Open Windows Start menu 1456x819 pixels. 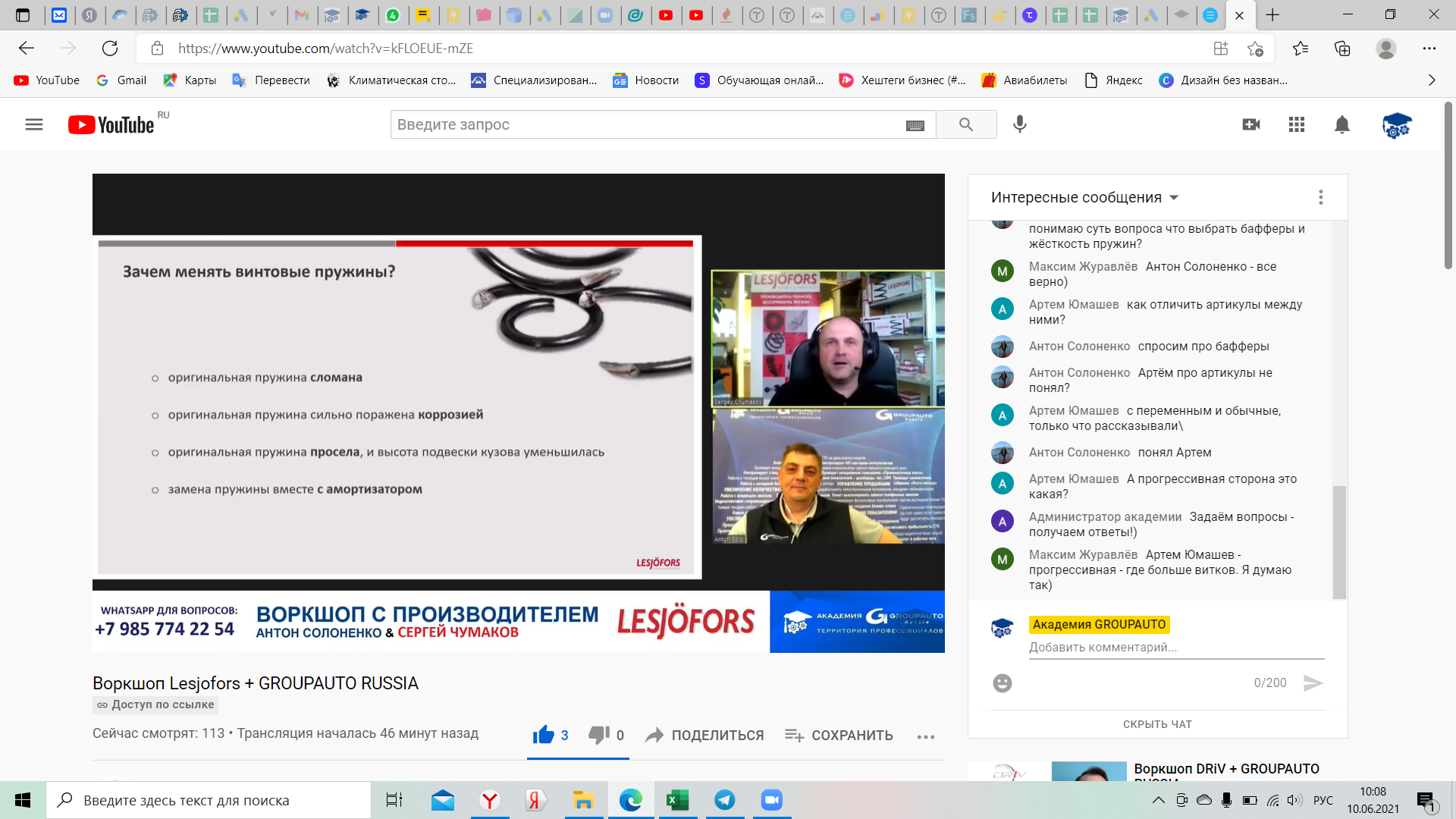[23, 800]
